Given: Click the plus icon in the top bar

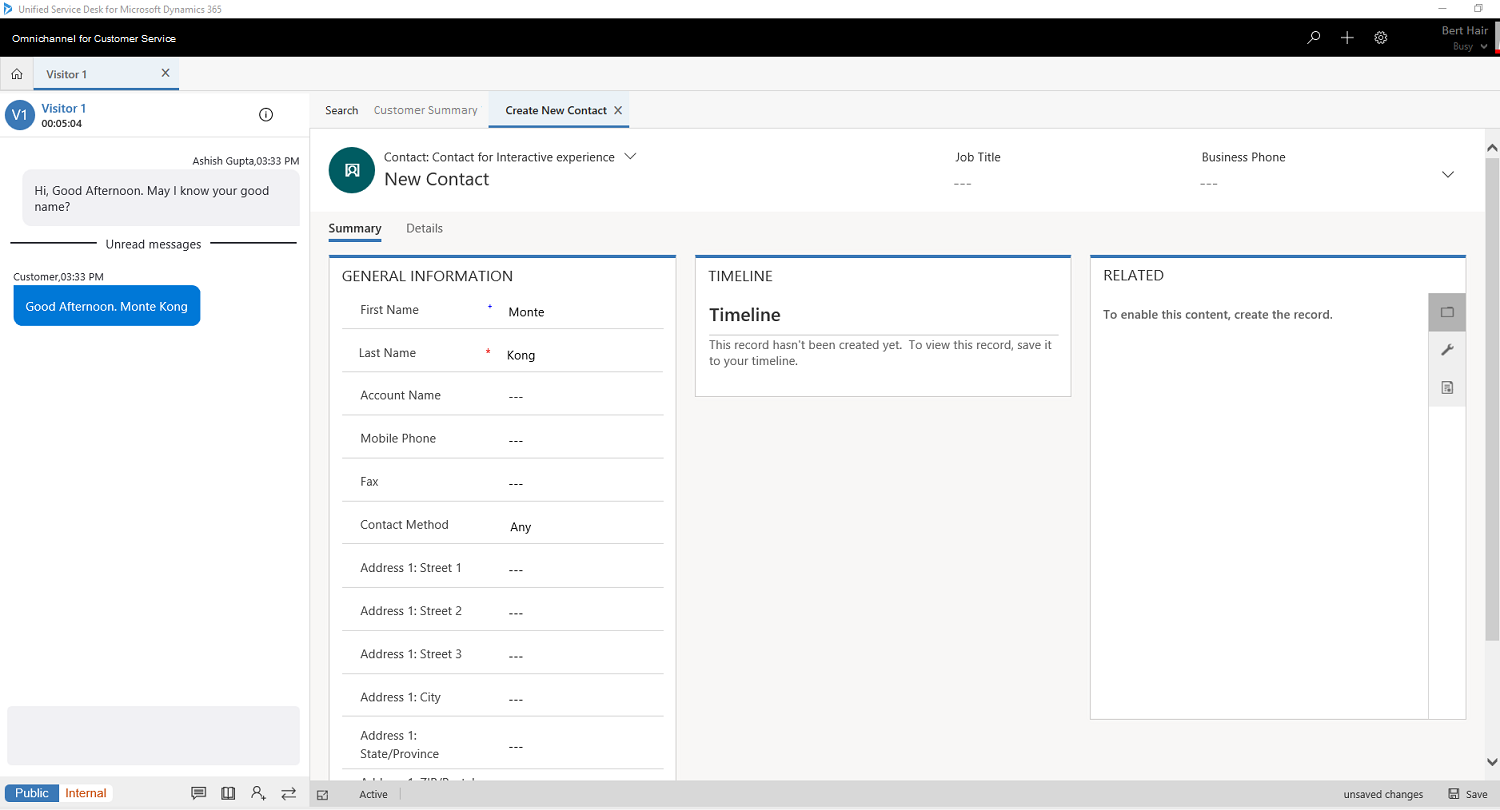Looking at the screenshot, I should [1347, 38].
